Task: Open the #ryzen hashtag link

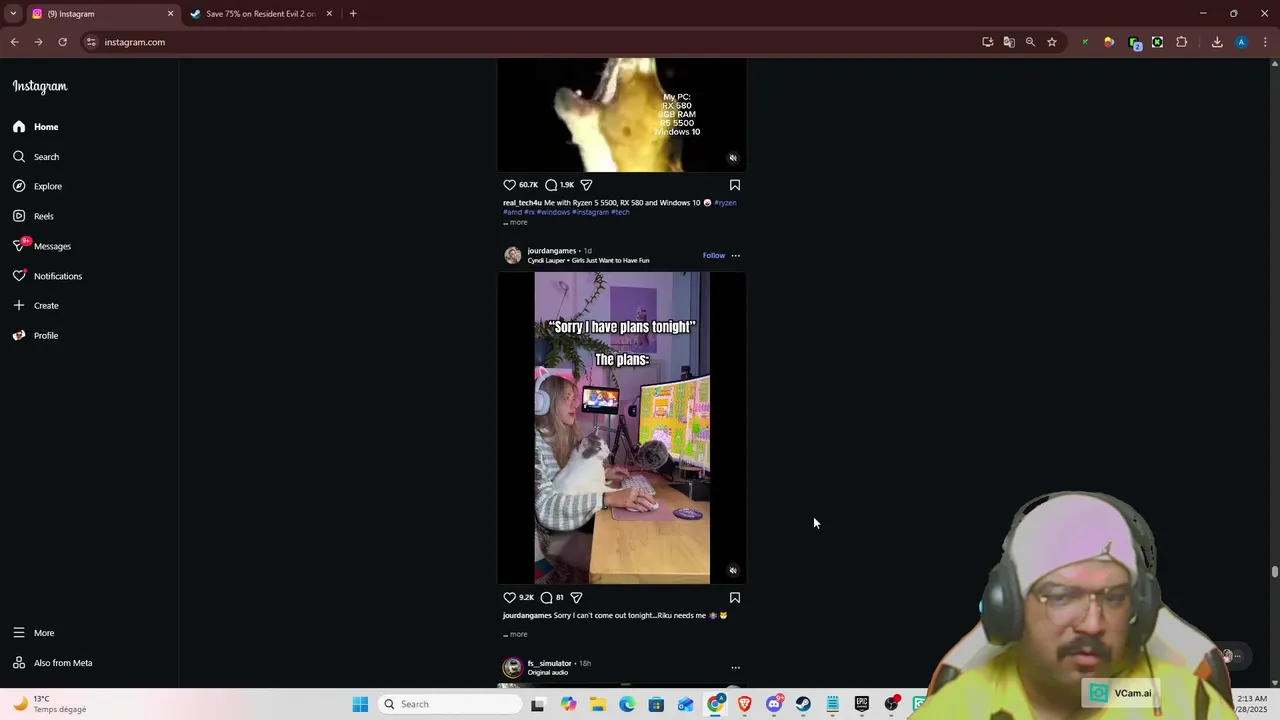Action: click(725, 203)
